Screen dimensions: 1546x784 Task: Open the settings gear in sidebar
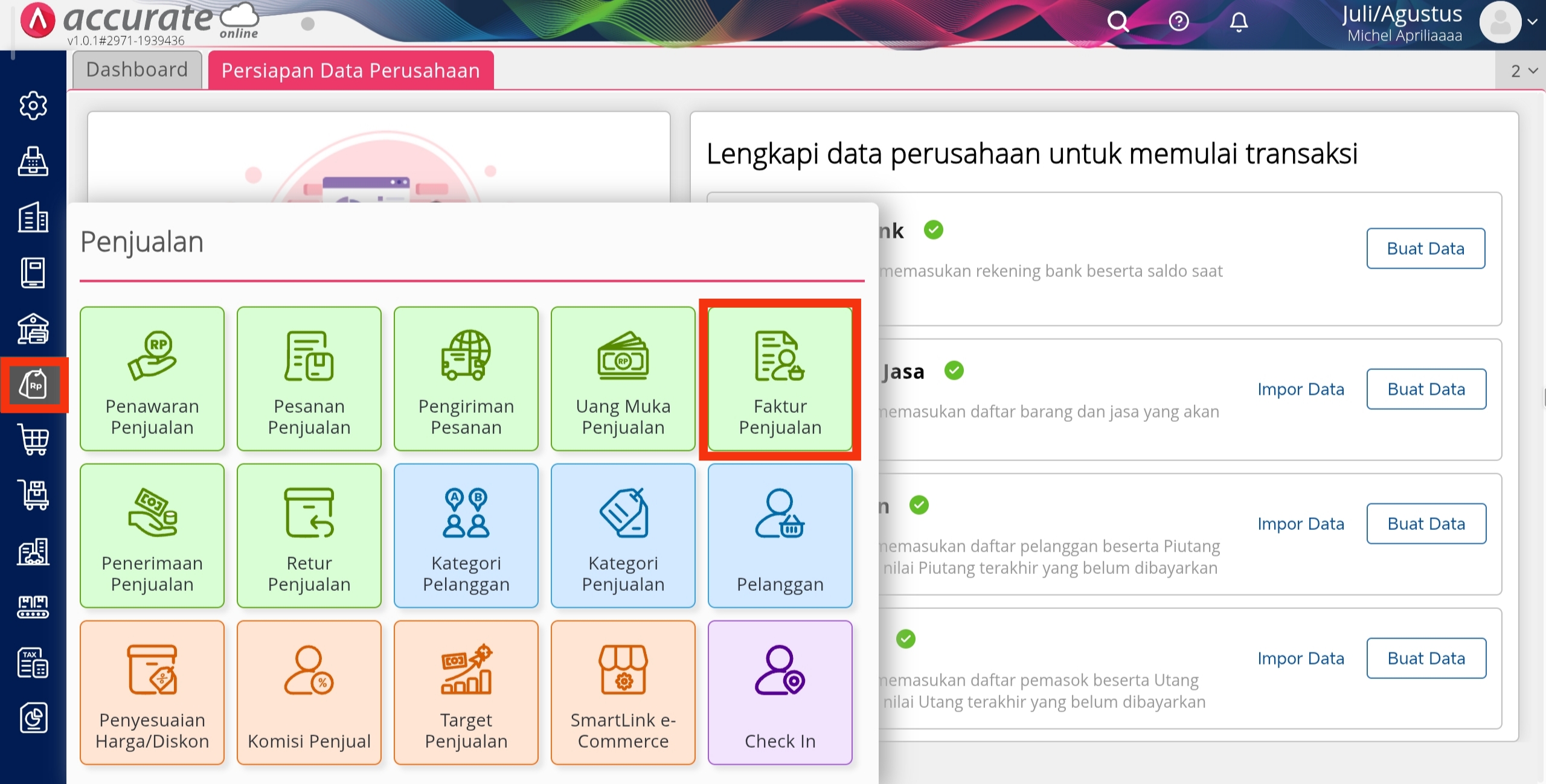(33, 106)
